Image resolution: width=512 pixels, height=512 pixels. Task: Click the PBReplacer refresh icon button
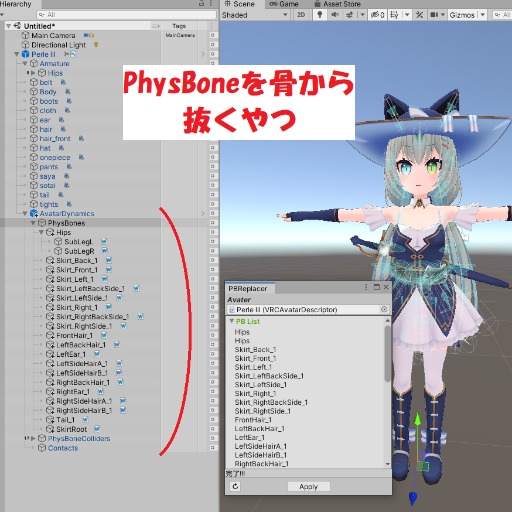click(x=235, y=486)
